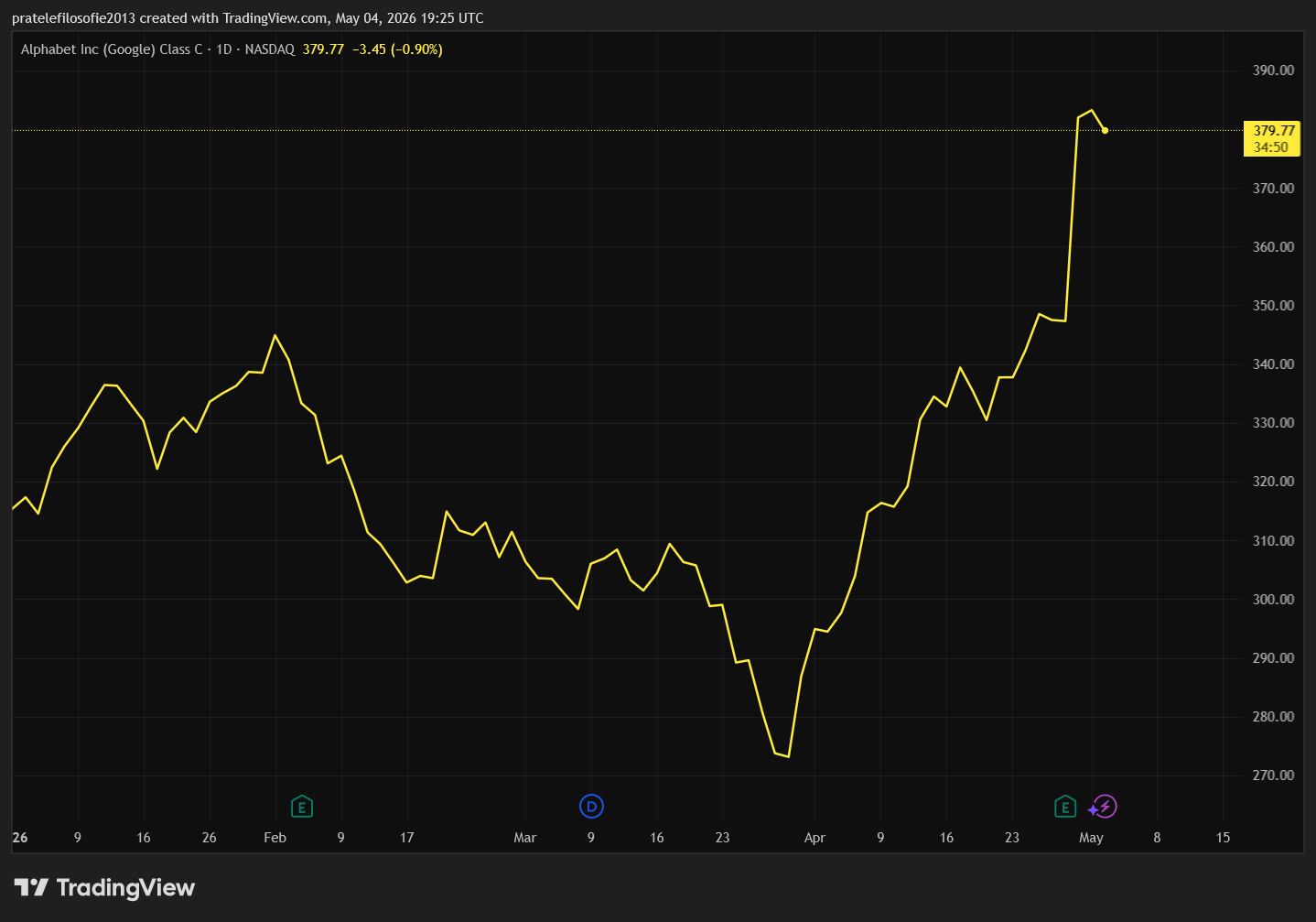Click the 17 date label on the time axis
The image size is (1316, 922).
(x=407, y=838)
